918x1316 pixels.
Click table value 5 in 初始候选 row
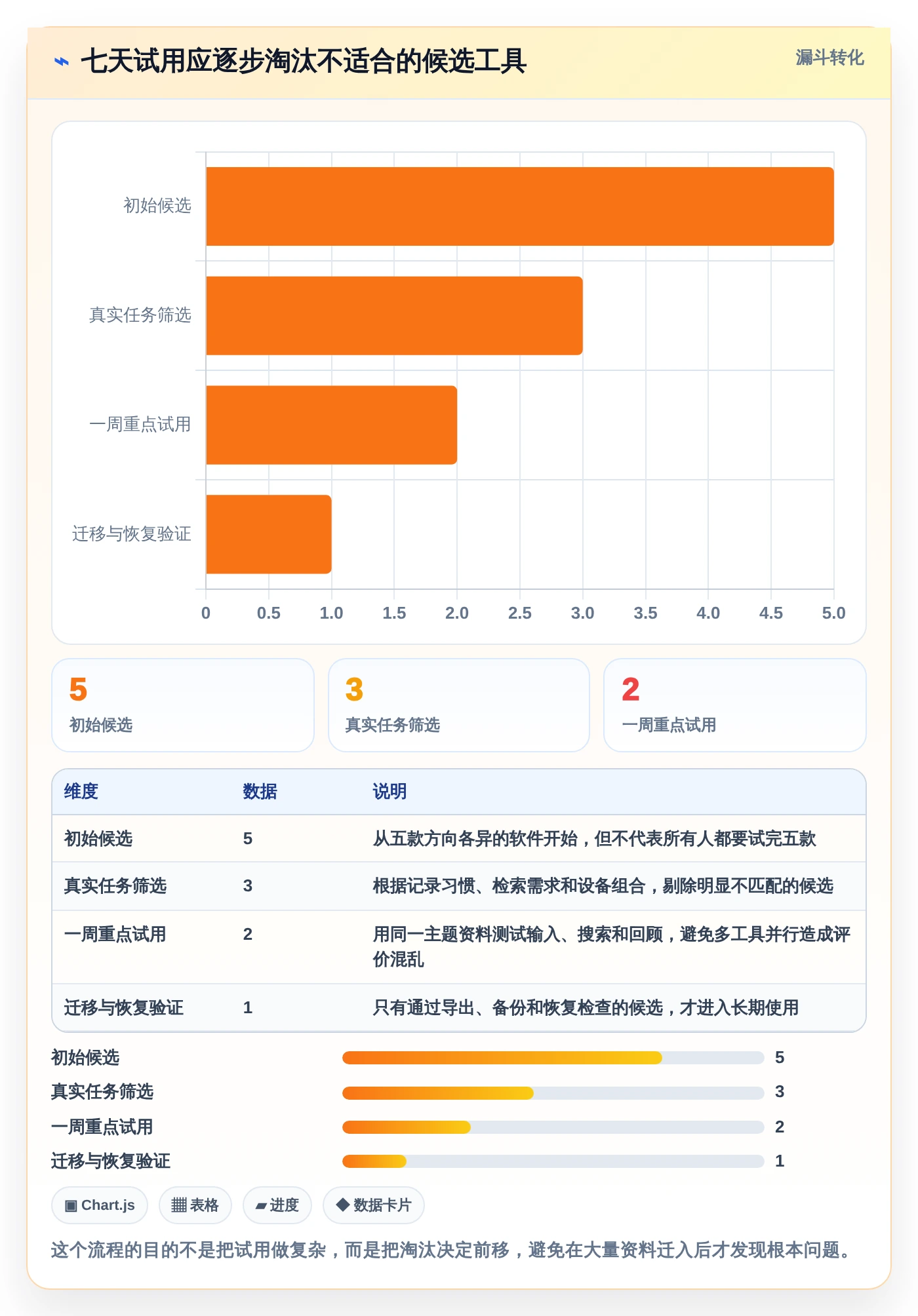pyautogui.click(x=248, y=839)
